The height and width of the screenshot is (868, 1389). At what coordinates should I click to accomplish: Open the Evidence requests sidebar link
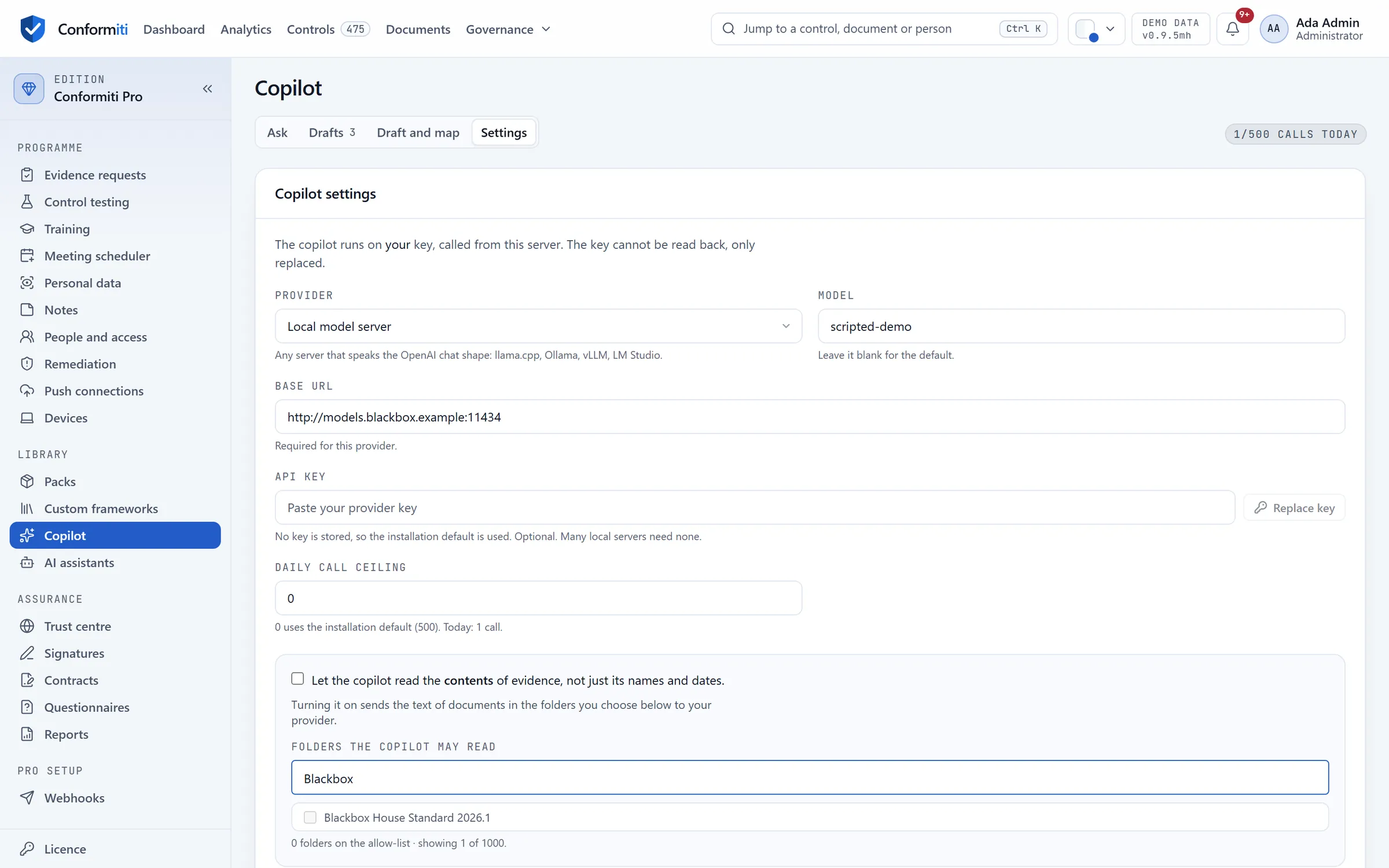[x=115, y=175]
